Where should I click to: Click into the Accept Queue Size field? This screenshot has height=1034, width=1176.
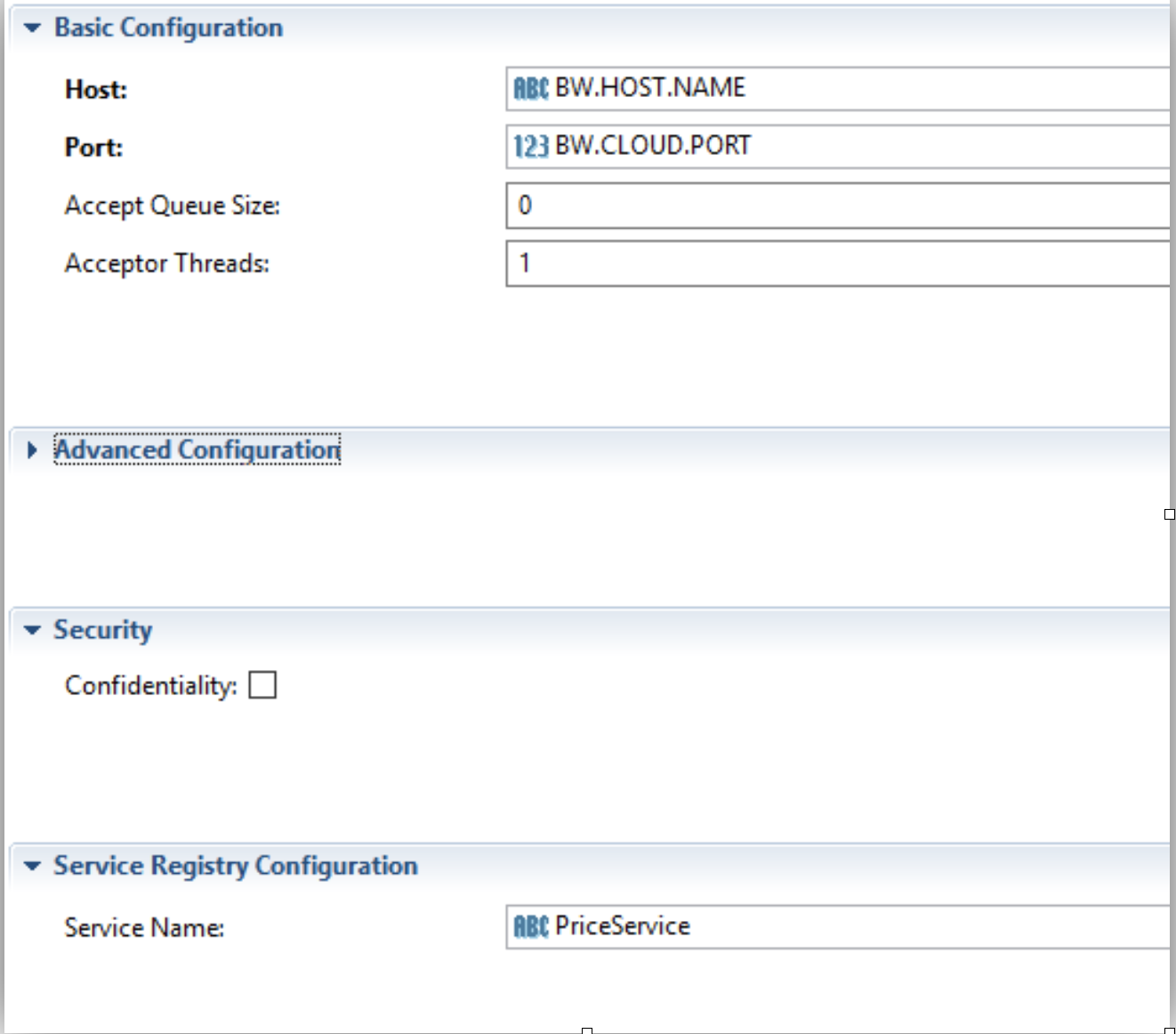(x=836, y=206)
